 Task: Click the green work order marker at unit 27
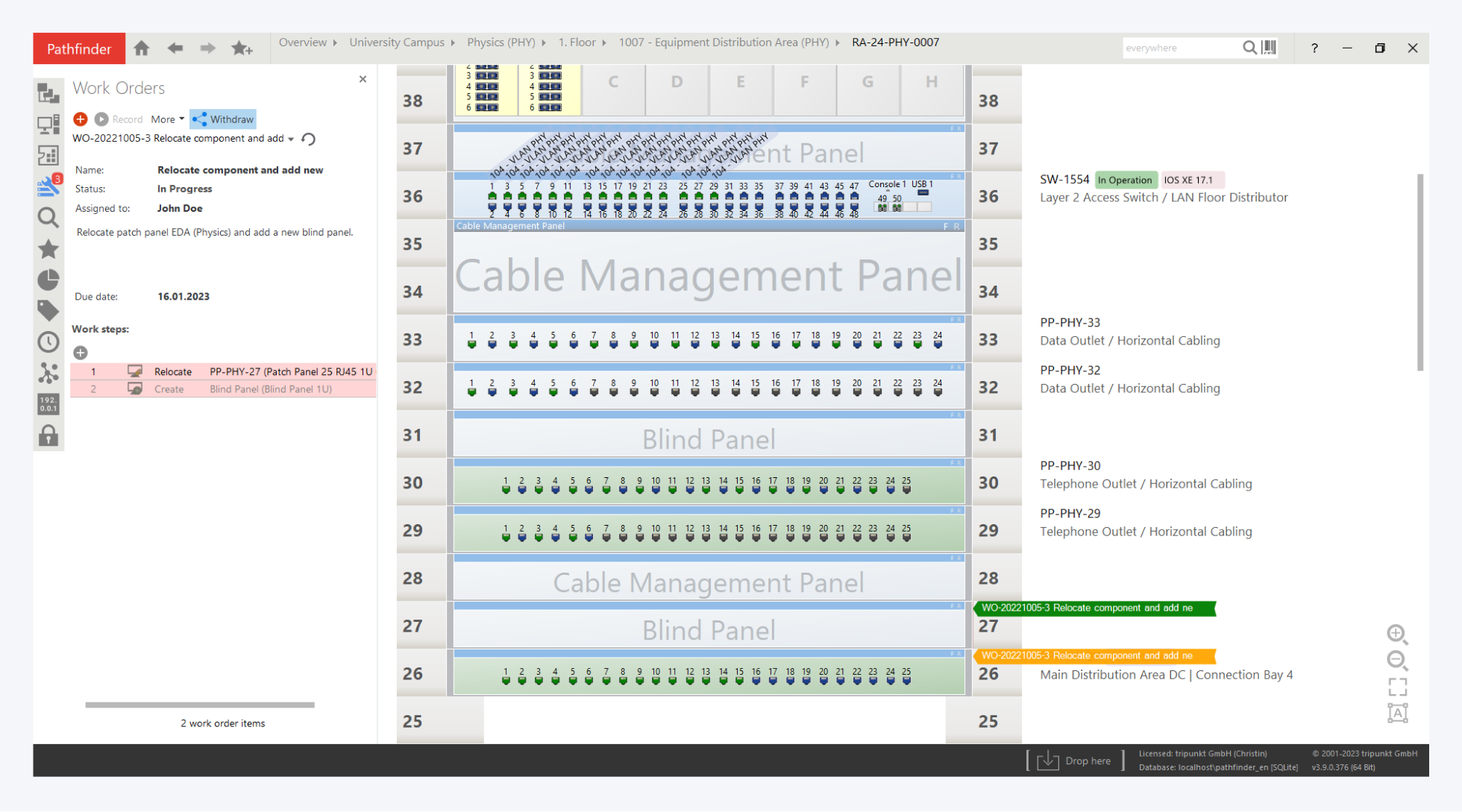[1094, 608]
